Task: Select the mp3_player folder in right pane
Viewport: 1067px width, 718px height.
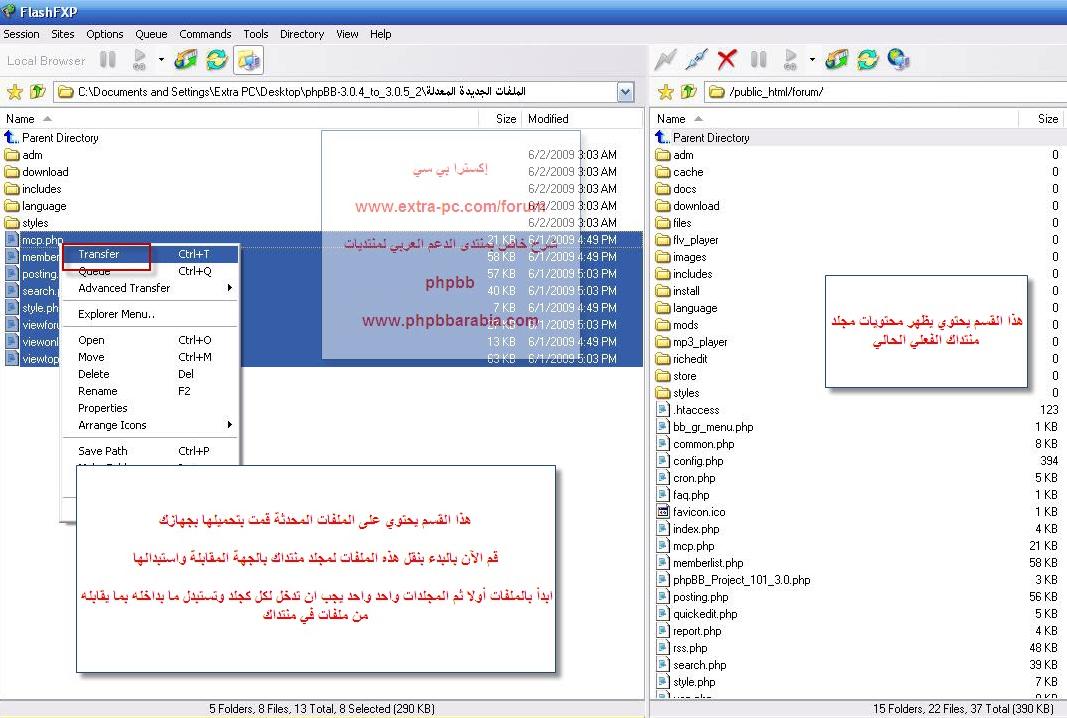Action: (x=692, y=342)
